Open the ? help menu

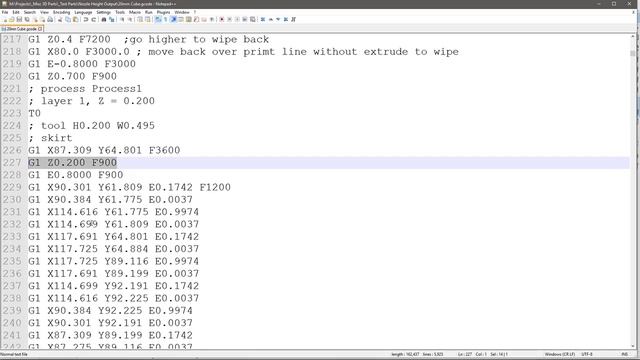(x=195, y=12)
